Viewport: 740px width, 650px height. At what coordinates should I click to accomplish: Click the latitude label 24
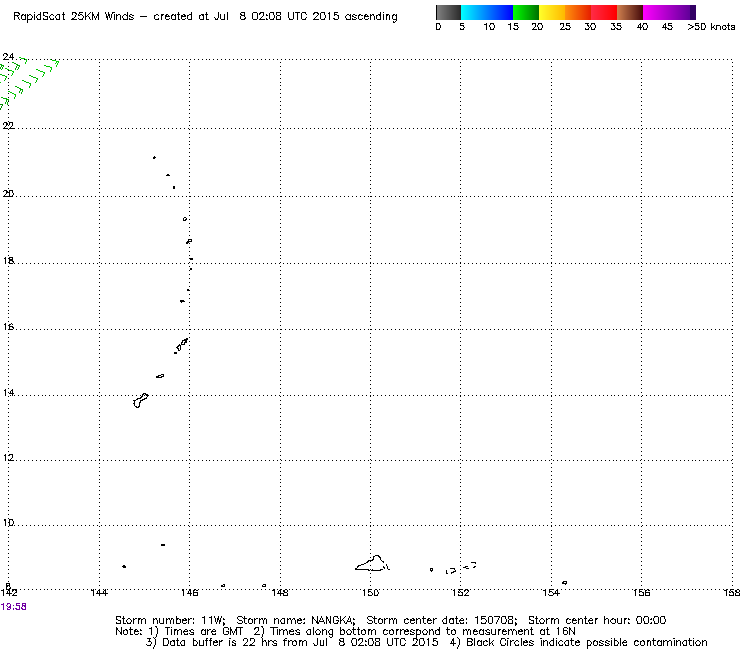8,57
